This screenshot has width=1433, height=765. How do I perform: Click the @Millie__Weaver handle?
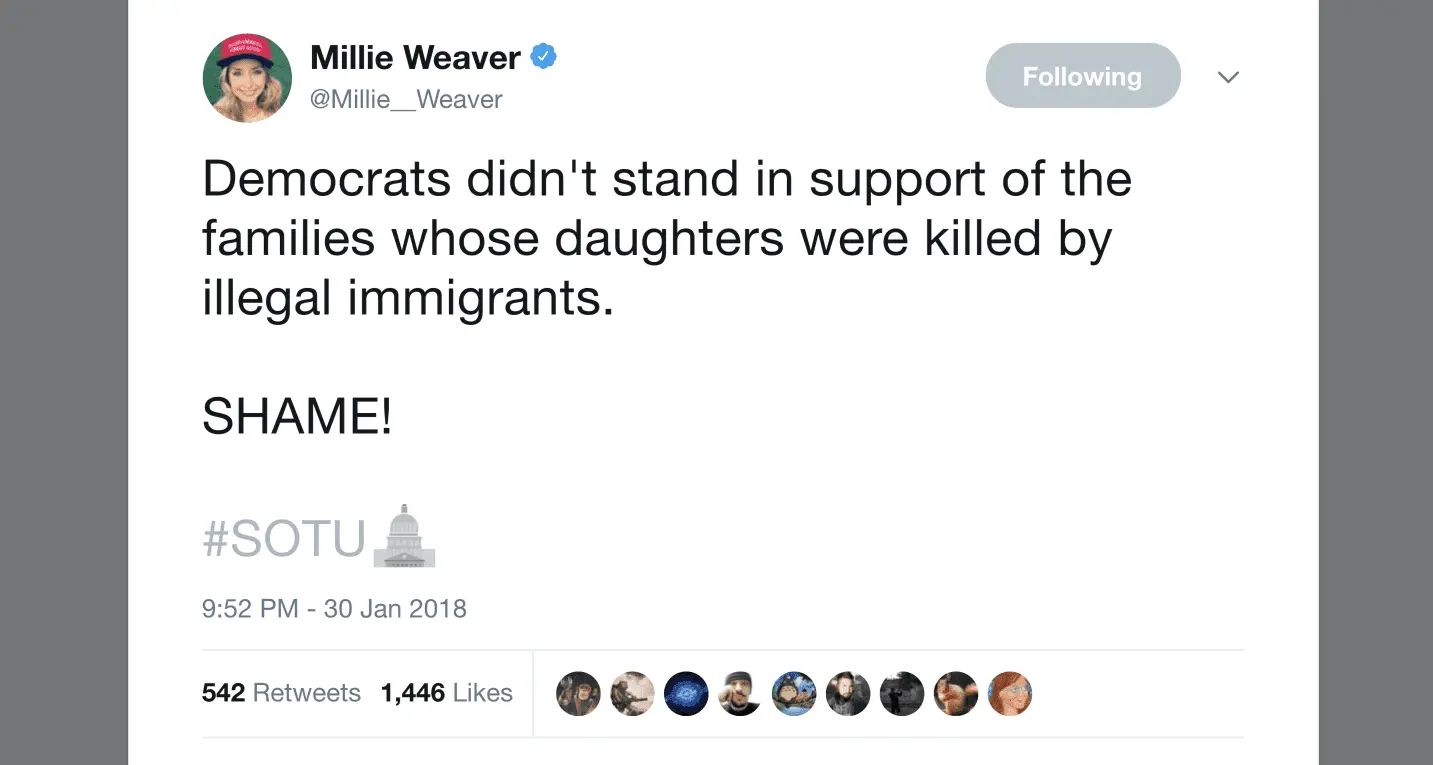point(406,99)
